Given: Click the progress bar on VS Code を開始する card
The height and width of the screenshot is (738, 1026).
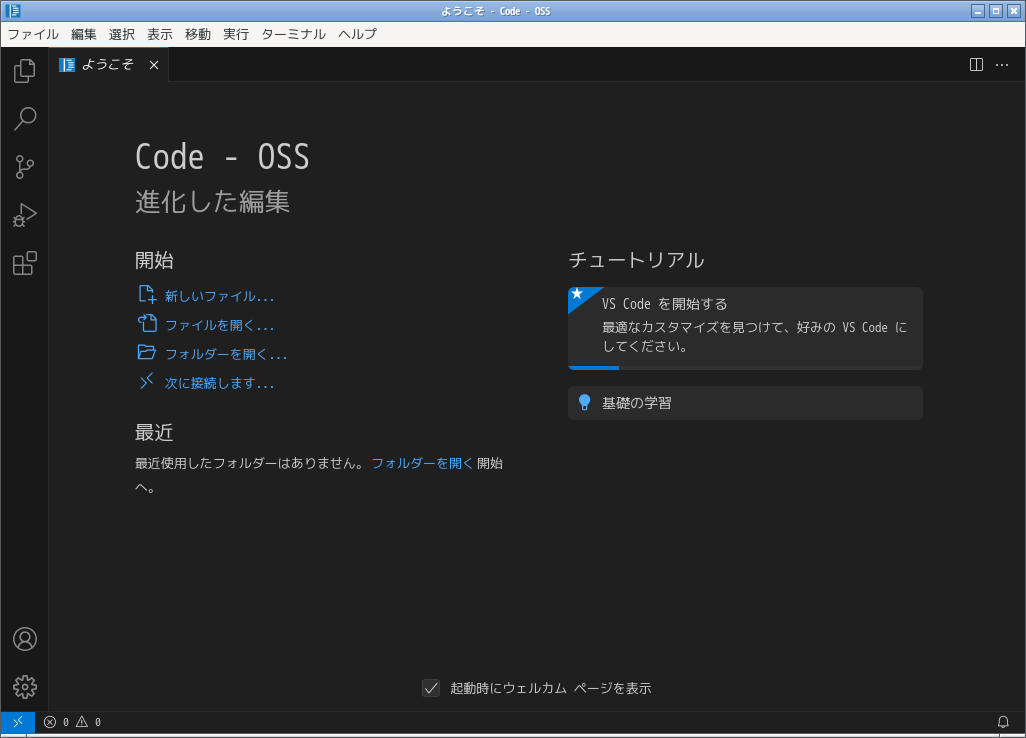Looking at the screenshot, I should click(x=745, y=368).
